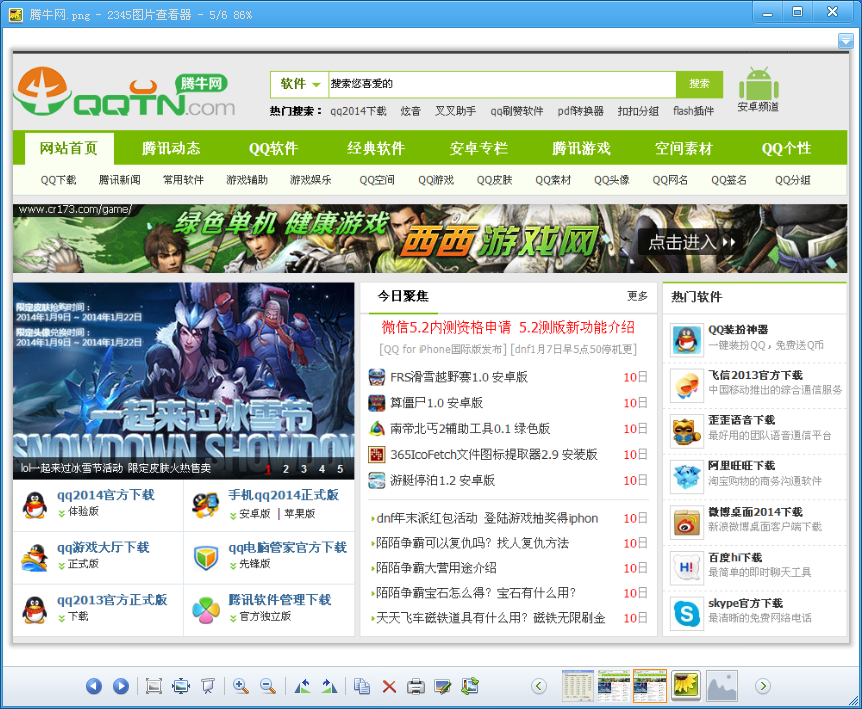Click the QQTN.com site logo
Screen dimensions: 862x709
coord(125,92)
